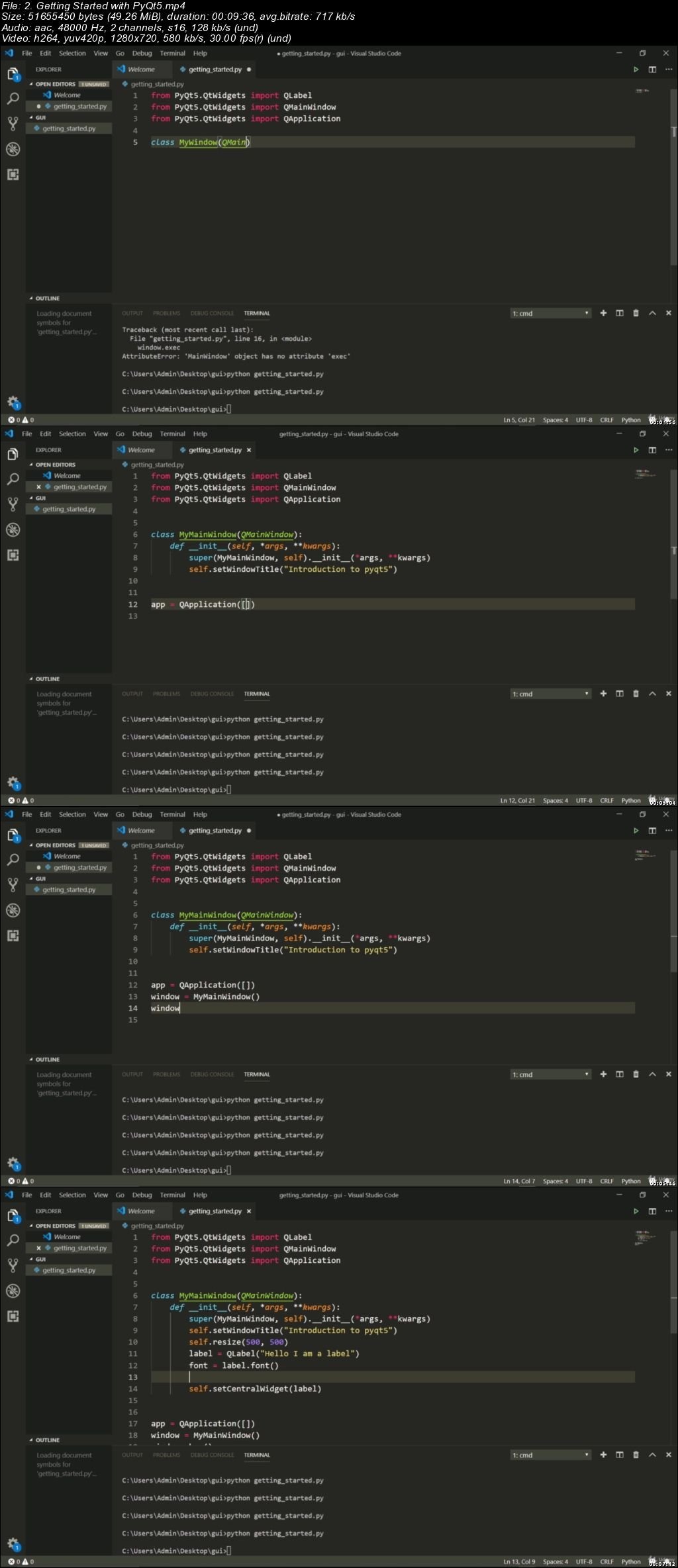678x1568 pixels.
Task: Collapse OPEN EDITORS section in Ln 14, Col 7 frame
Action: pos(55,845)
